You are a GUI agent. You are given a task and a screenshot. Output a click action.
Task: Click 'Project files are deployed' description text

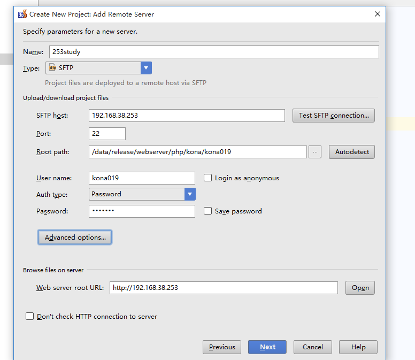(x=126, y=83)
